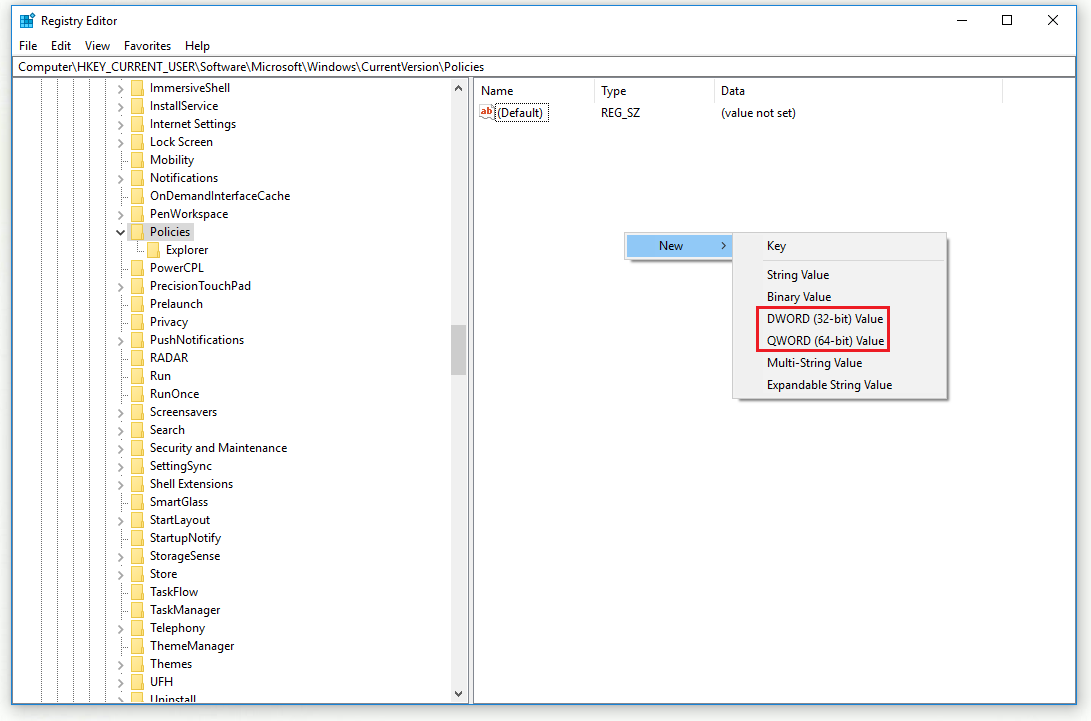
Task: Click the Themes folder icon
Action: click(137, 664)
